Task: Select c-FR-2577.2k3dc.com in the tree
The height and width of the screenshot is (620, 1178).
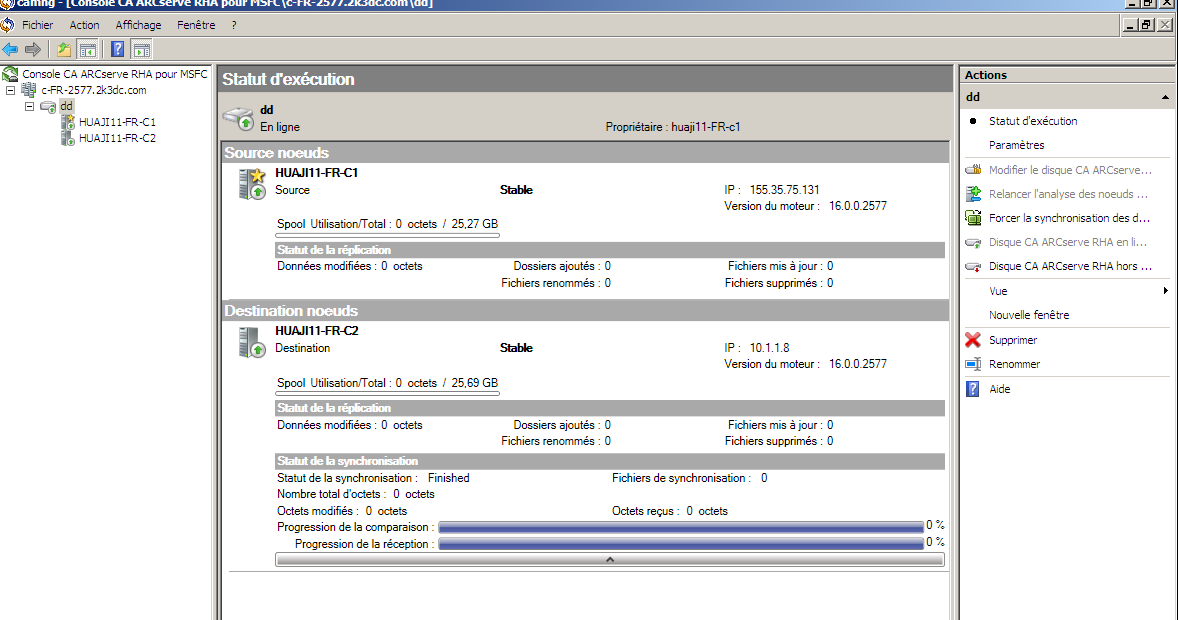Action: click(x=94, y=90)
